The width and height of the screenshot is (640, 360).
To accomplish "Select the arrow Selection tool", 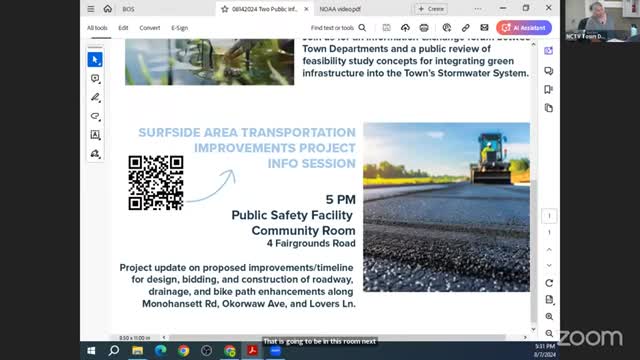I will [x=95, y=60].
